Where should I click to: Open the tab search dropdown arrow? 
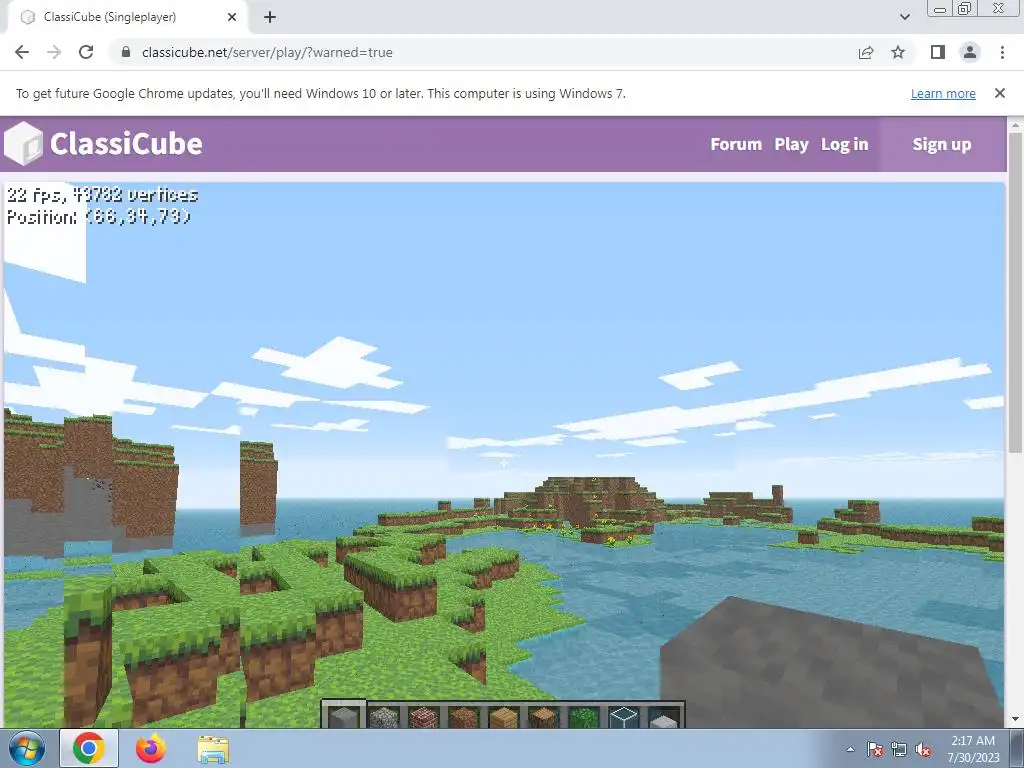pyautogui.click(x=904, y=17)
